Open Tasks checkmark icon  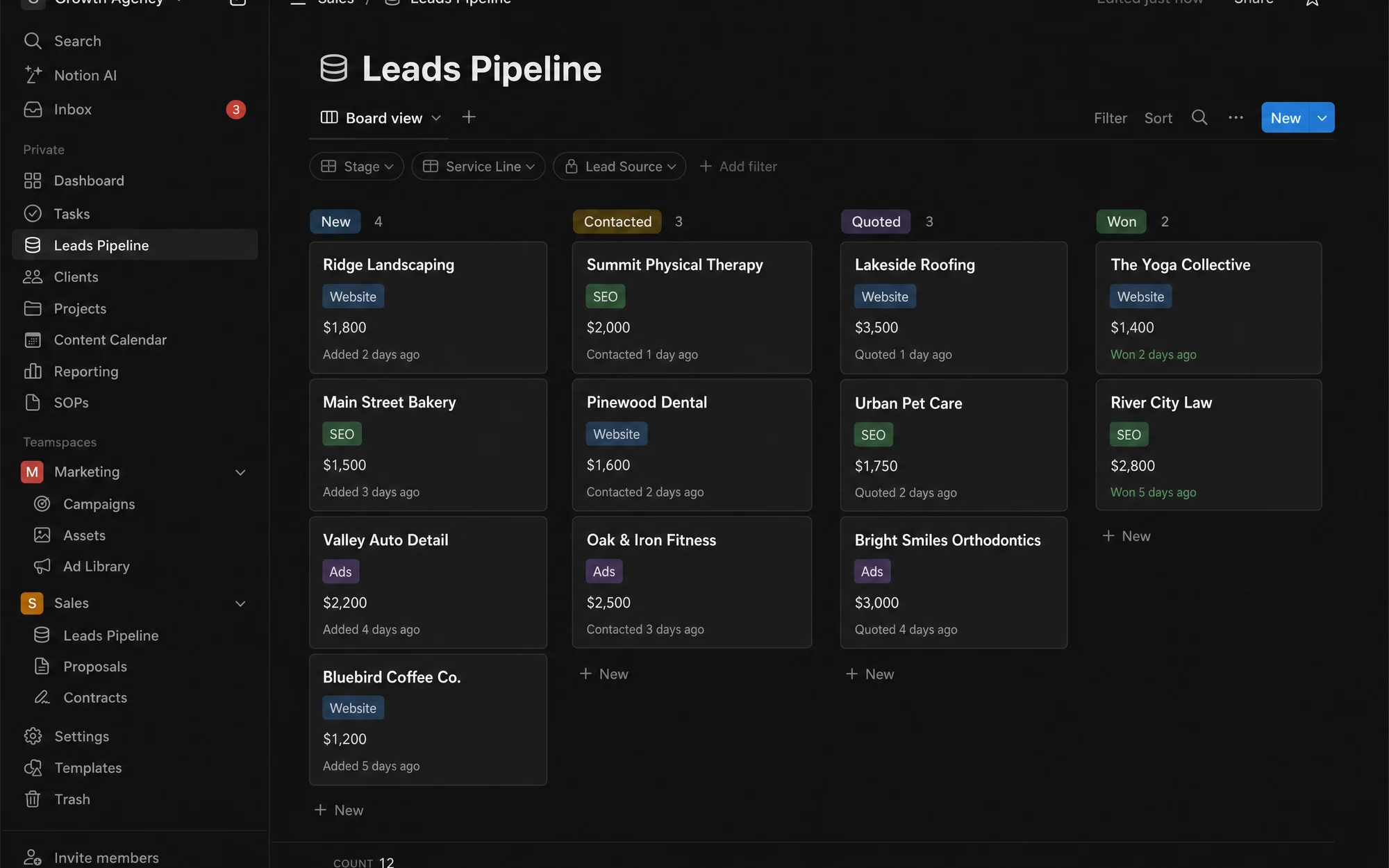pyautogui.click(x=33, y=213)
